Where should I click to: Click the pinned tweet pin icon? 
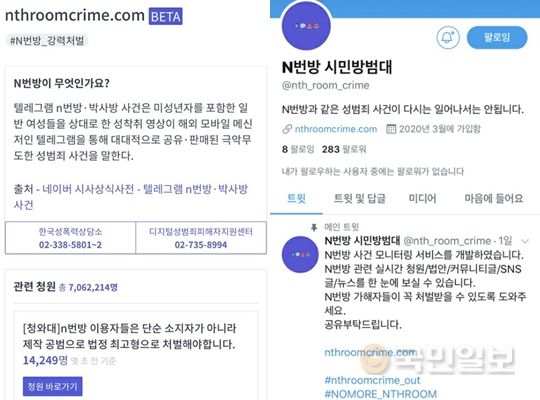pos(314,227)
